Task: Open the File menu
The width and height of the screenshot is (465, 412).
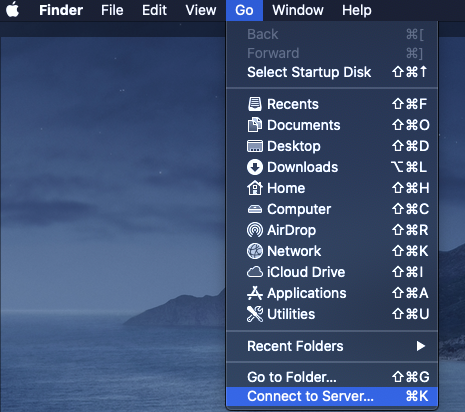Action: [112, 10]
